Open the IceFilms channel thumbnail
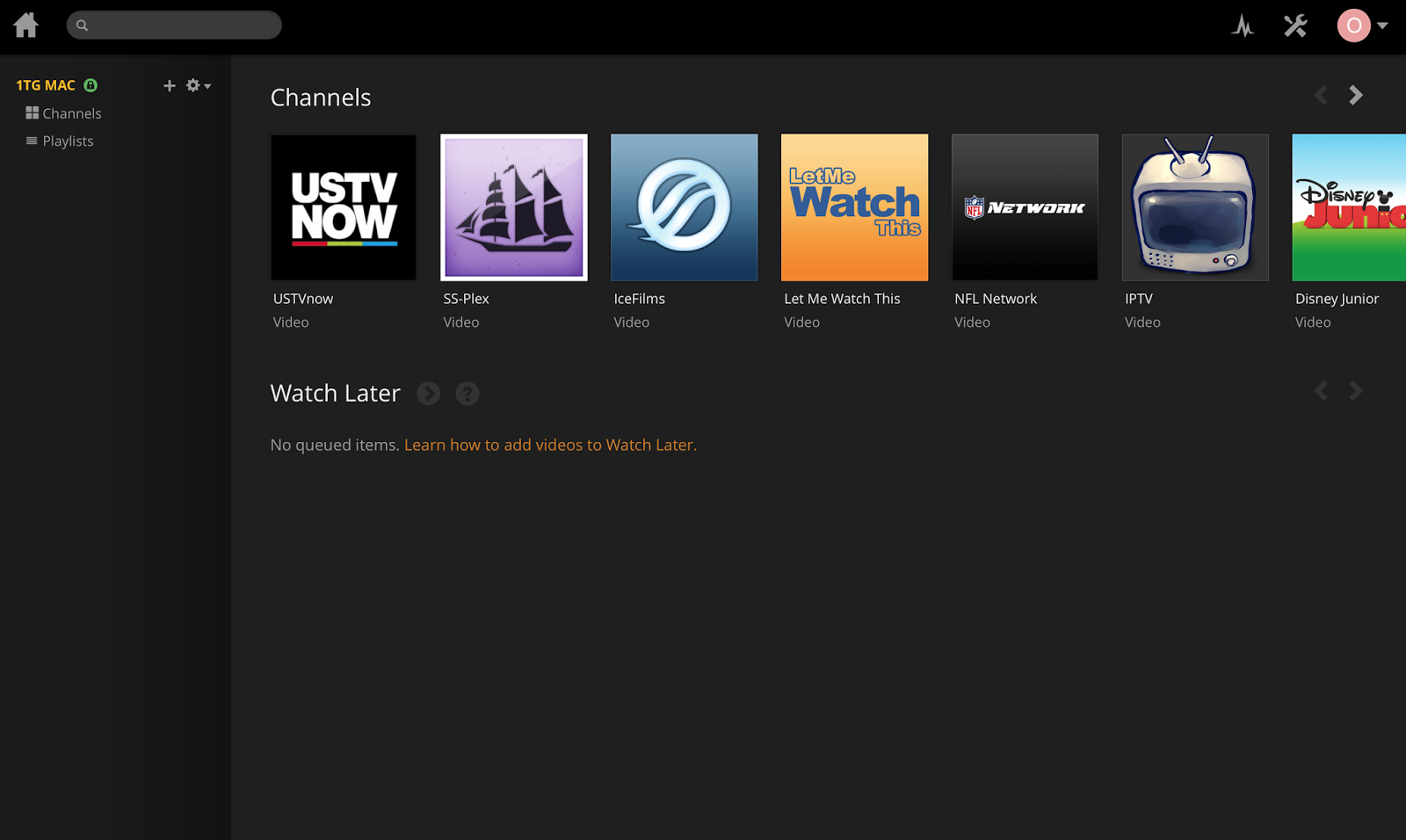Screen dimensions: 1406x840 click(685, 207)
